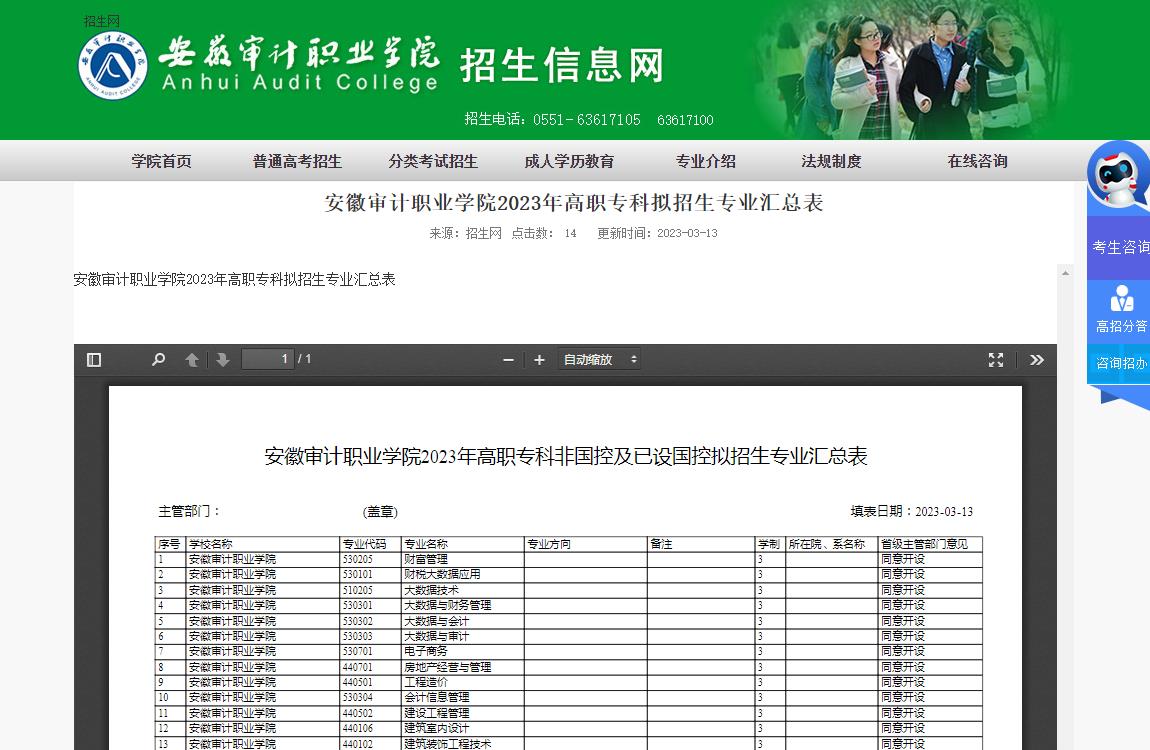1150x750 pixels.
Task: Click the 来源:招生网 text
Action: [466, 233]
